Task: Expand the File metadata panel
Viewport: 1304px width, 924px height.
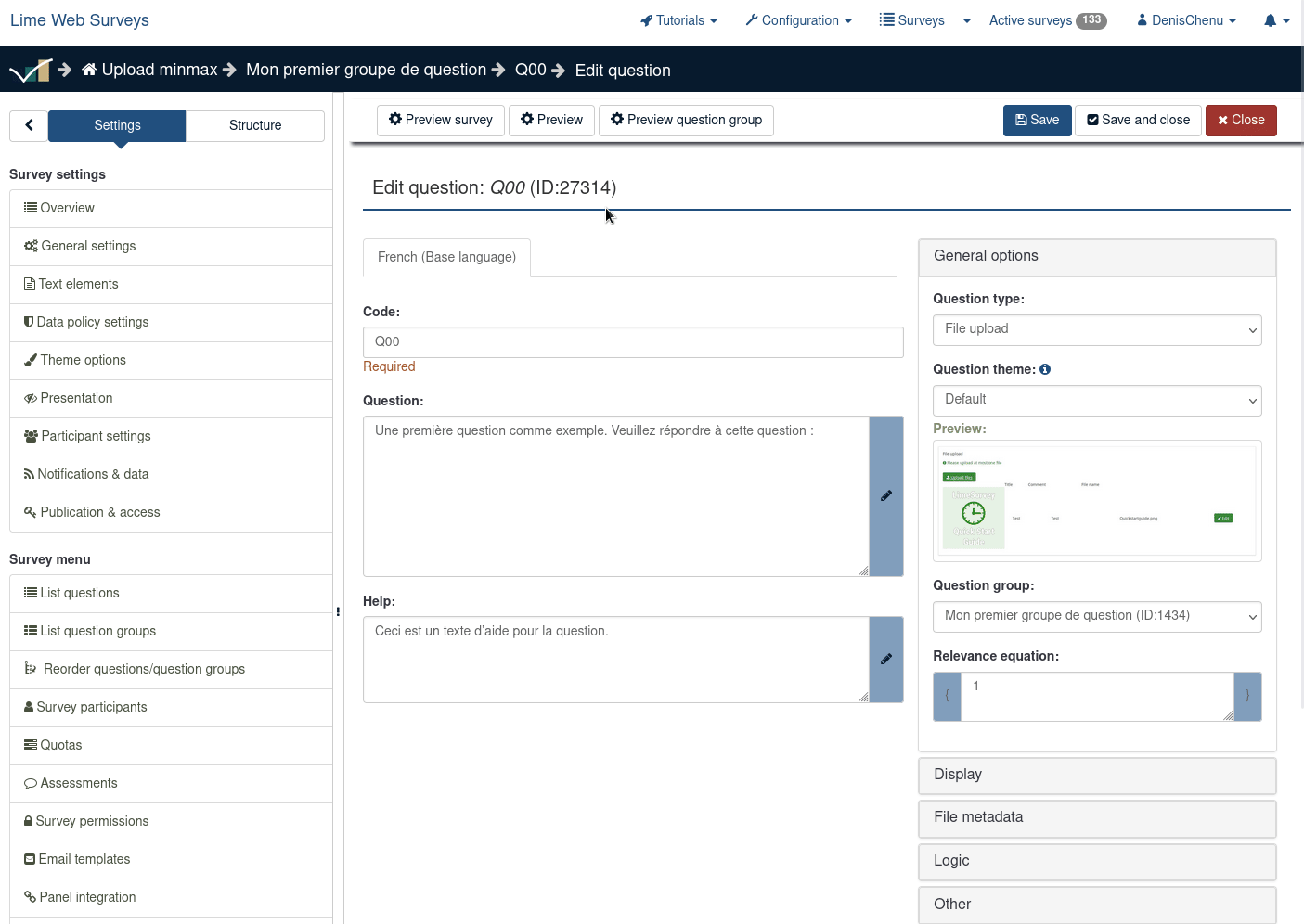Action: click(1096, 817)
